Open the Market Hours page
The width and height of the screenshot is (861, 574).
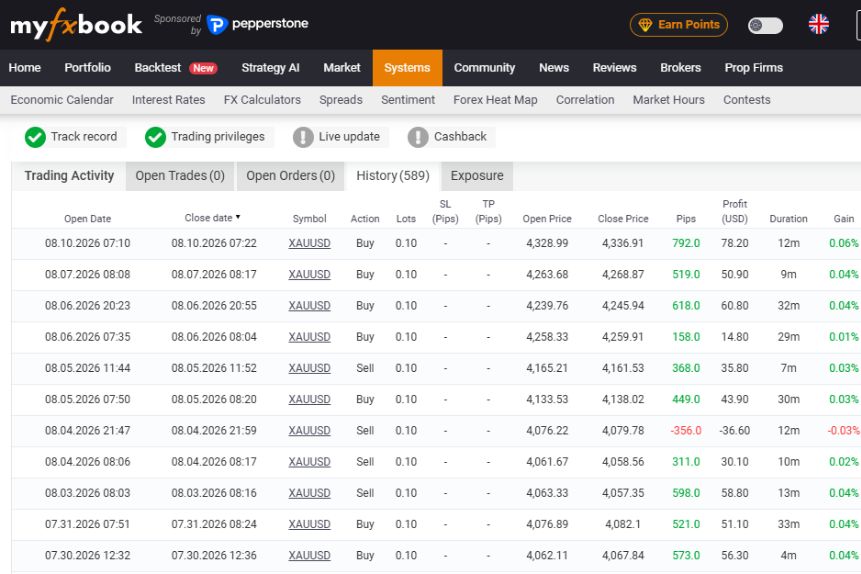(668, 100)
